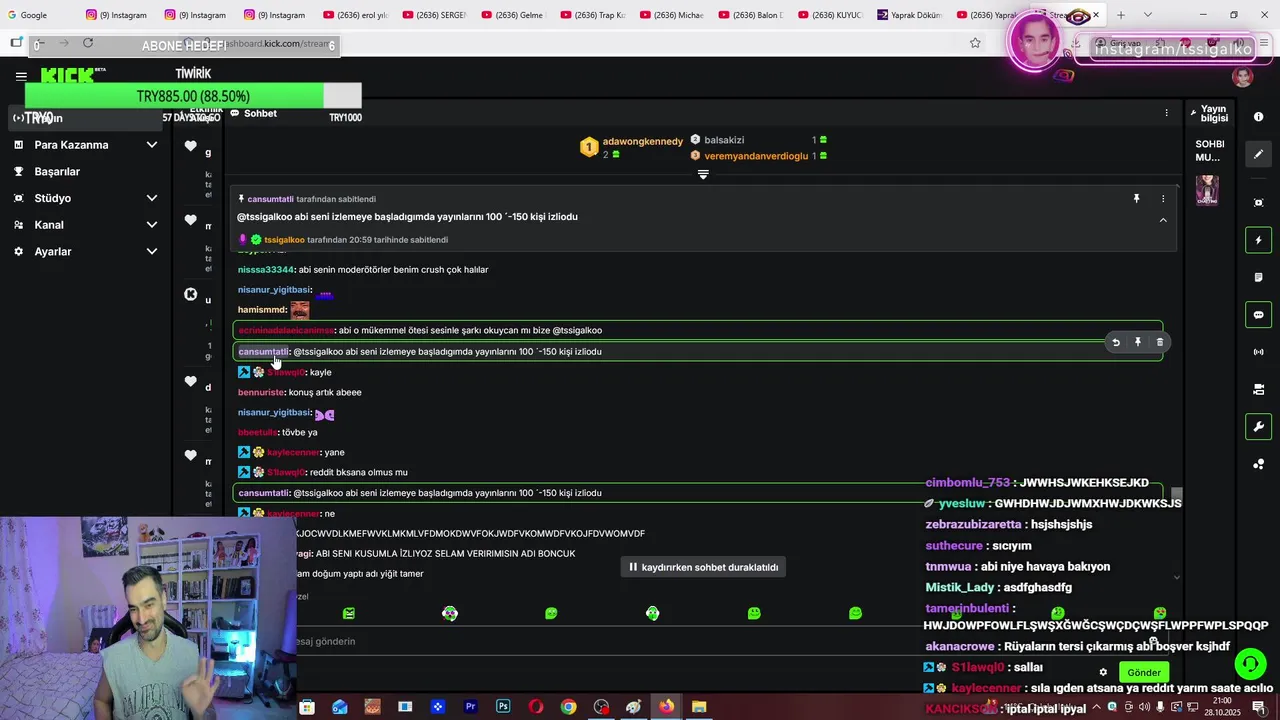Open File Explorer from the taskbar
1280x720 pixels.
(699, 707)
